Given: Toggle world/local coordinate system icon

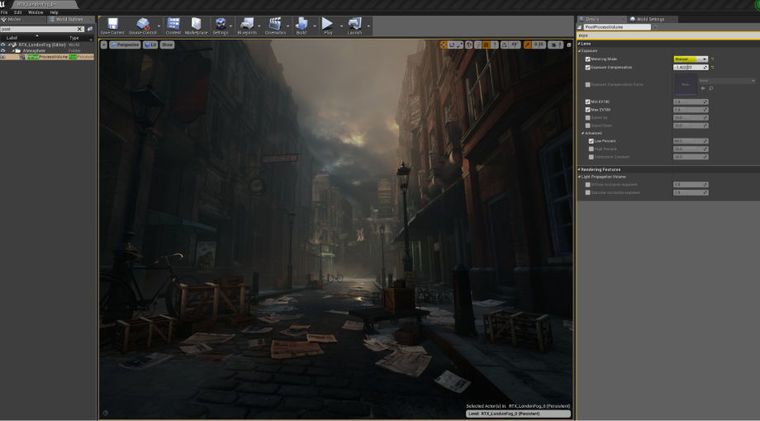Looking at the screenshot, I should (x=469, y=45).
